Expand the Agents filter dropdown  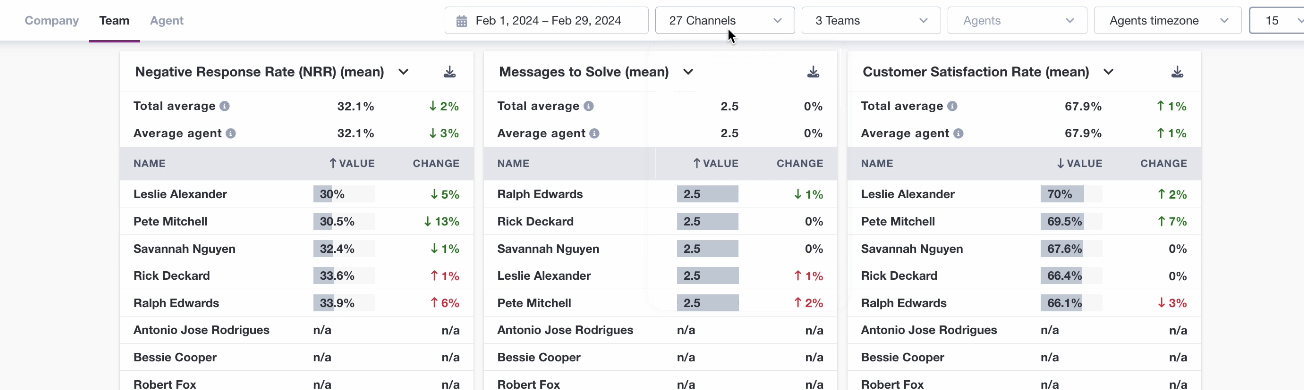pyautogui.click(x=1017, y=20)
